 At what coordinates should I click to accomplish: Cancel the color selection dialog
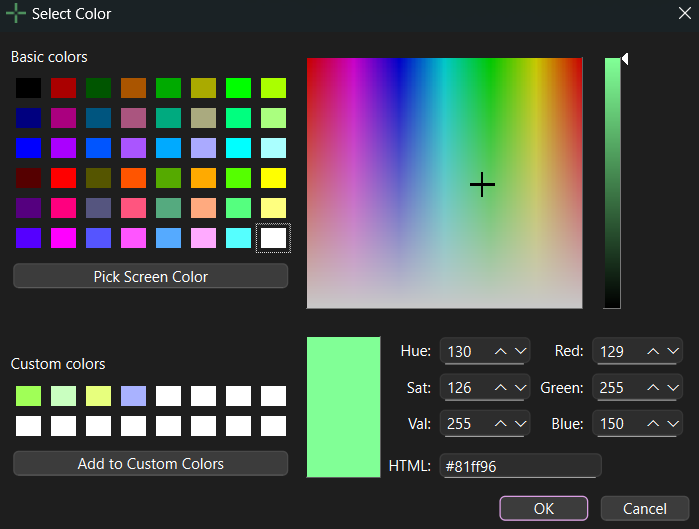pos(645,508)
